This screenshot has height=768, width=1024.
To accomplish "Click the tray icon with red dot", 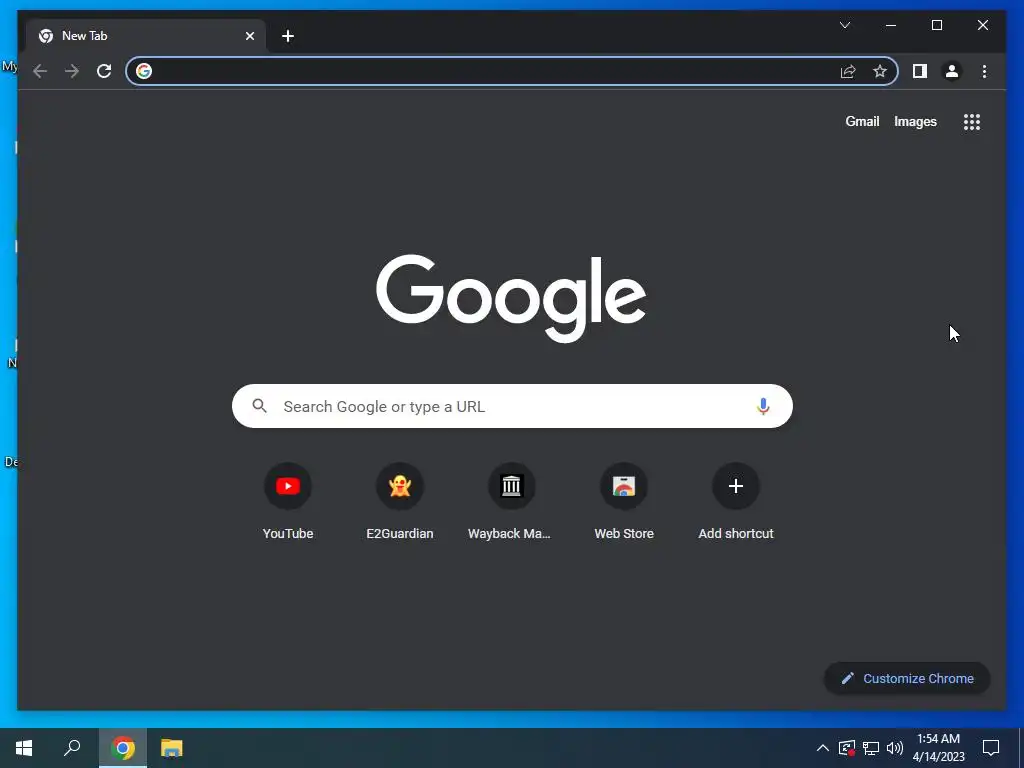I will click(847, 748).
